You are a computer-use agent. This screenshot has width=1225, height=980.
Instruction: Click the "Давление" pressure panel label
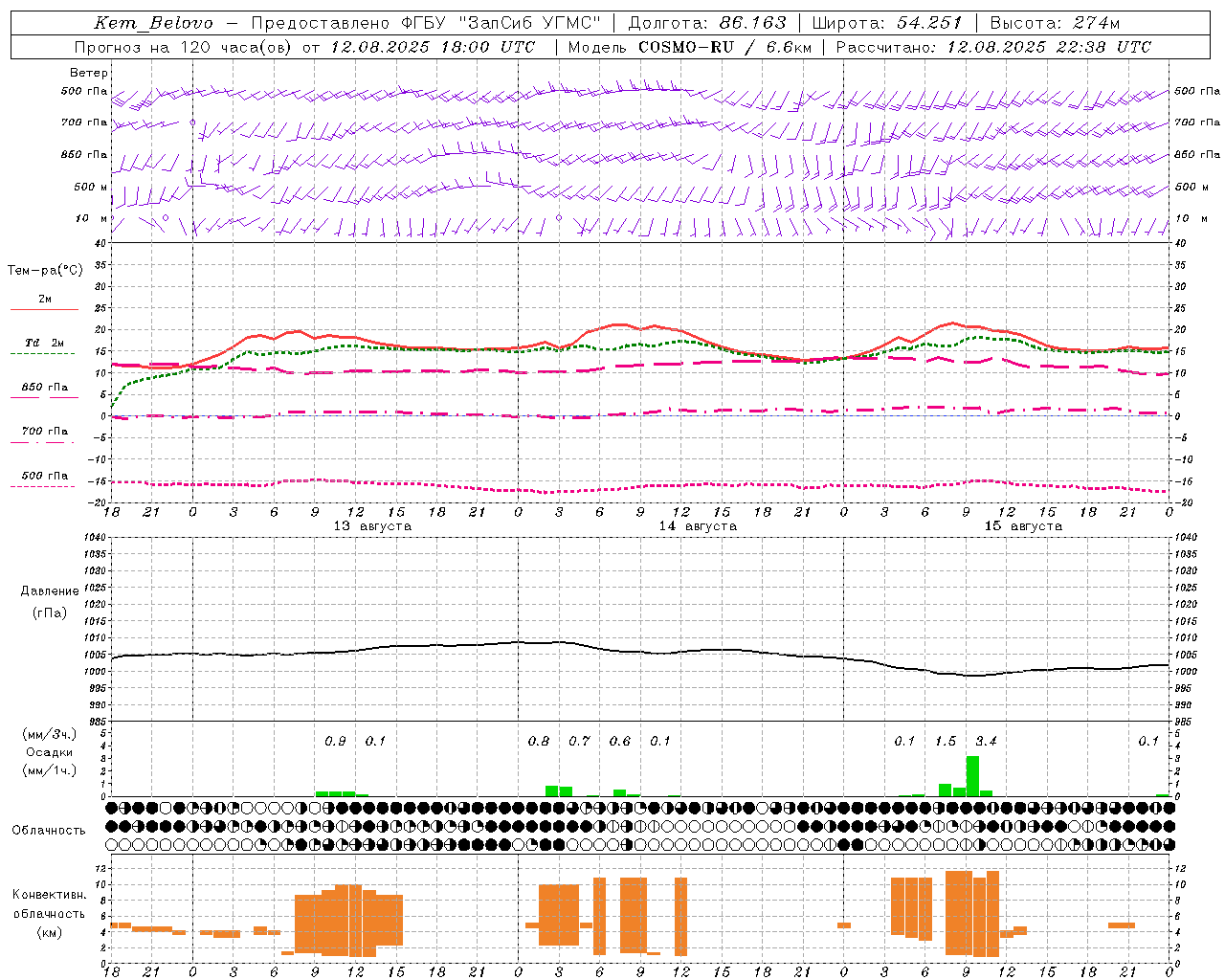pos(50,591)
